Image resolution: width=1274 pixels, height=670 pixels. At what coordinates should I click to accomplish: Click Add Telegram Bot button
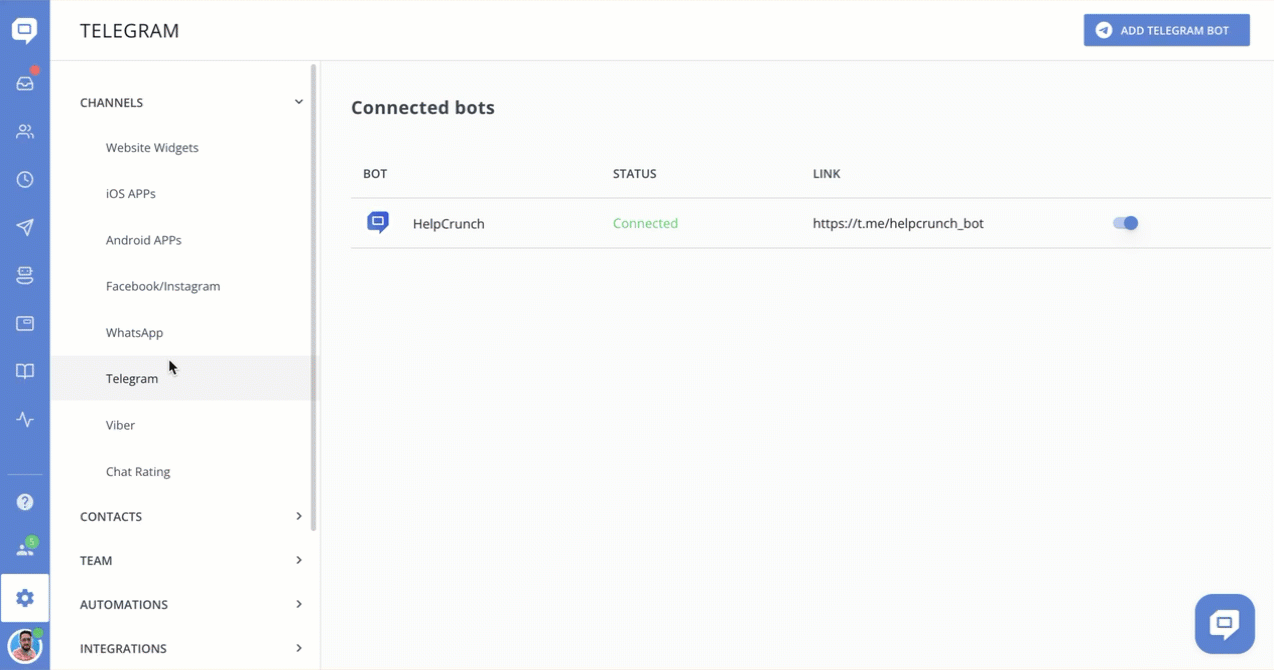1166,30
